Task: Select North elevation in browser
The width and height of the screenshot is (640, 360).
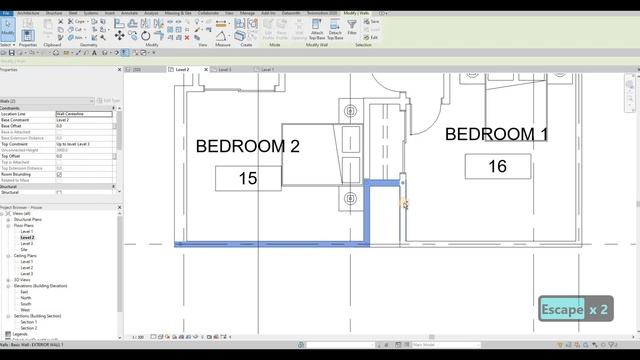Action: pos(26,298)
